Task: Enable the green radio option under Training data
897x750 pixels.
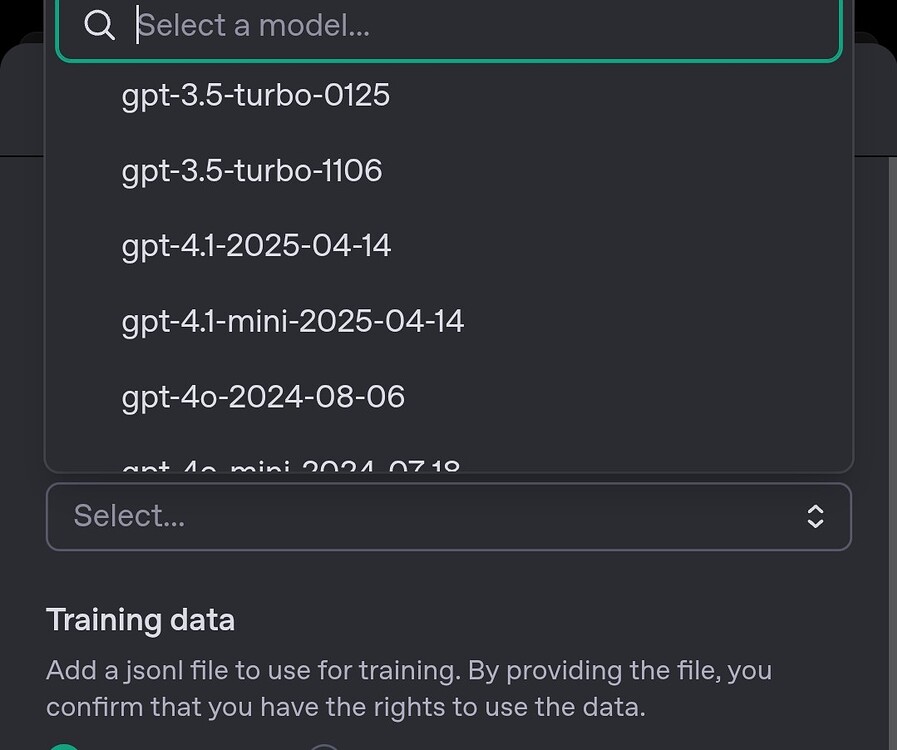Action: [x=64, y=746]
